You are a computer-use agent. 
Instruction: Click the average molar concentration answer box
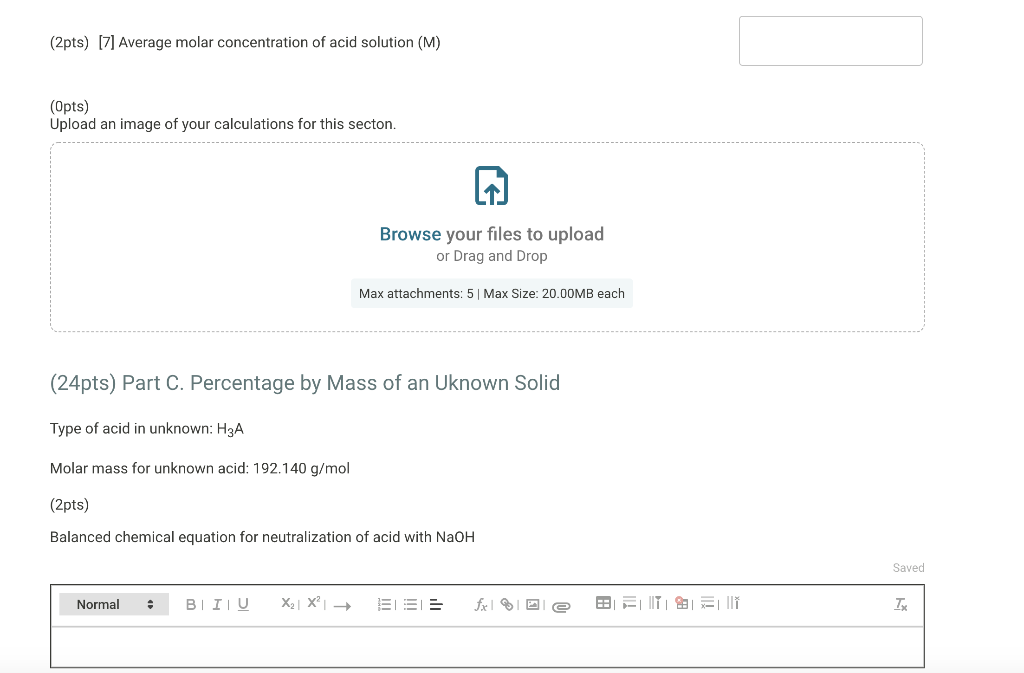point(830,40)
